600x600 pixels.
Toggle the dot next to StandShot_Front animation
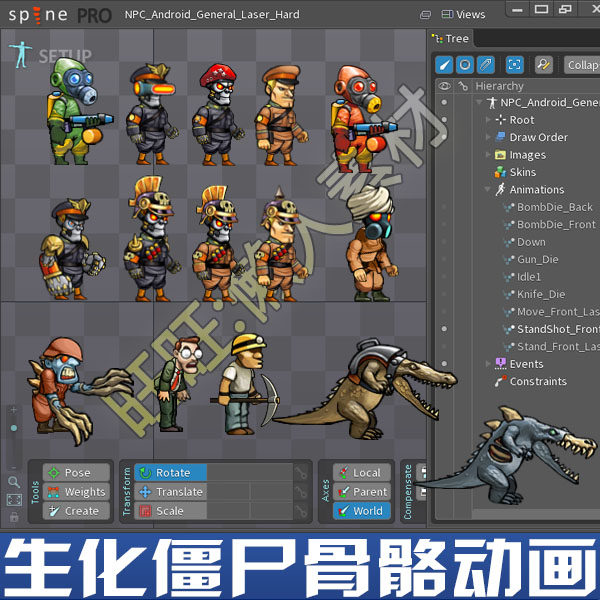pos(444,329)
